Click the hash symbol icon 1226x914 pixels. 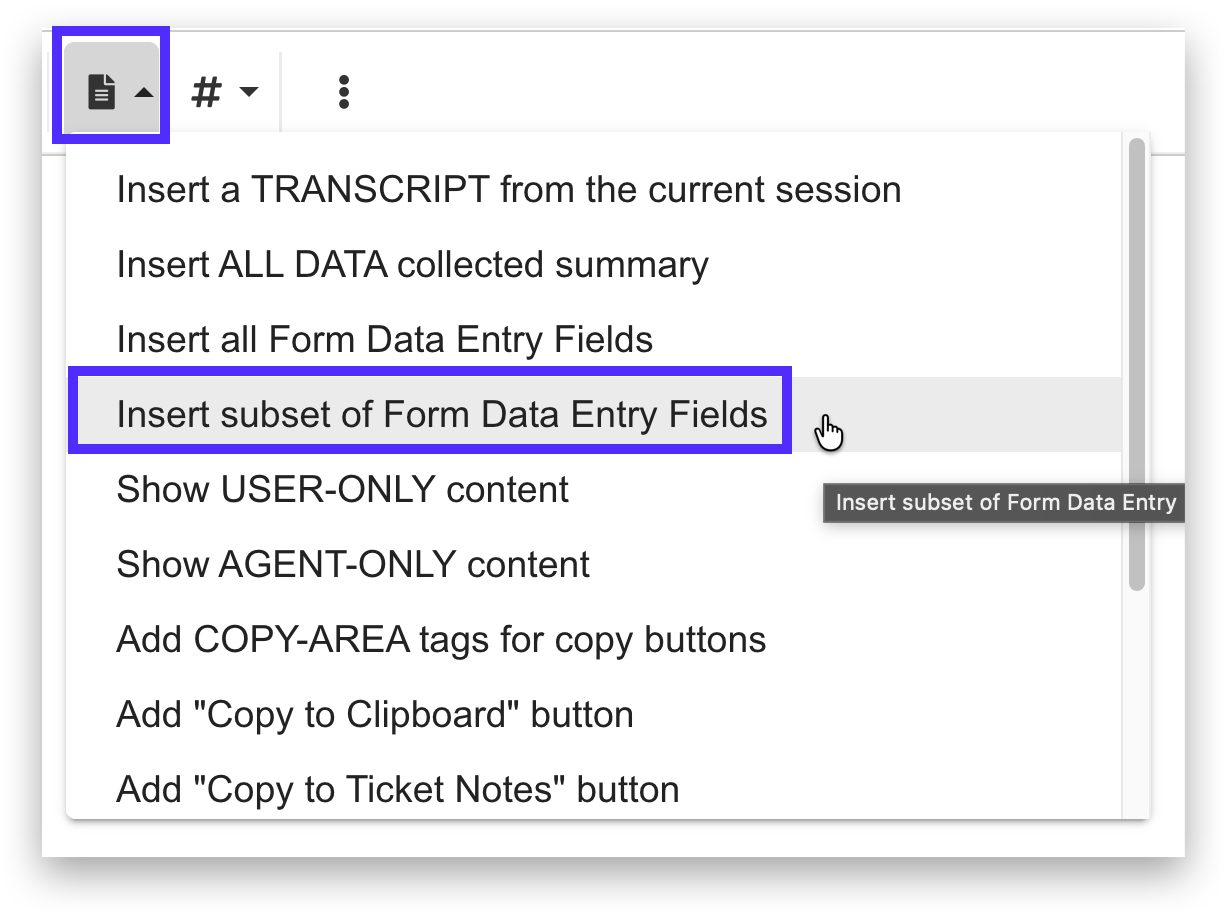point(206,92)
